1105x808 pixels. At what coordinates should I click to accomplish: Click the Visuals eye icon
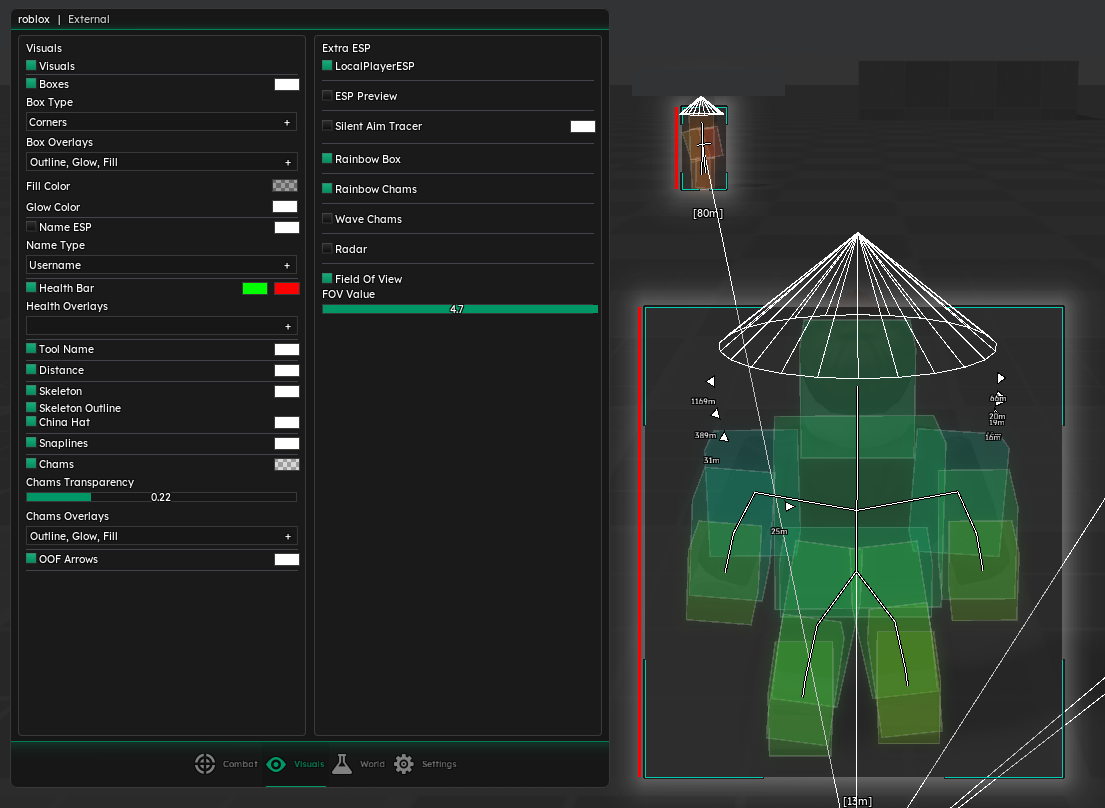tap(276, 764)
